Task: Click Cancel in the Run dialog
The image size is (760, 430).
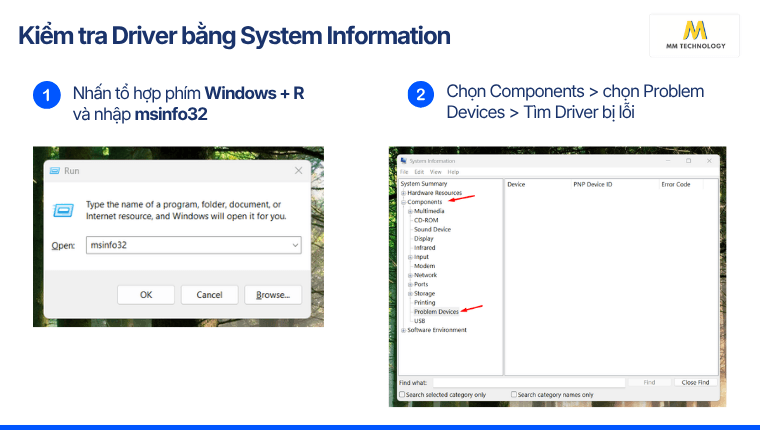Action: (209, 295)
